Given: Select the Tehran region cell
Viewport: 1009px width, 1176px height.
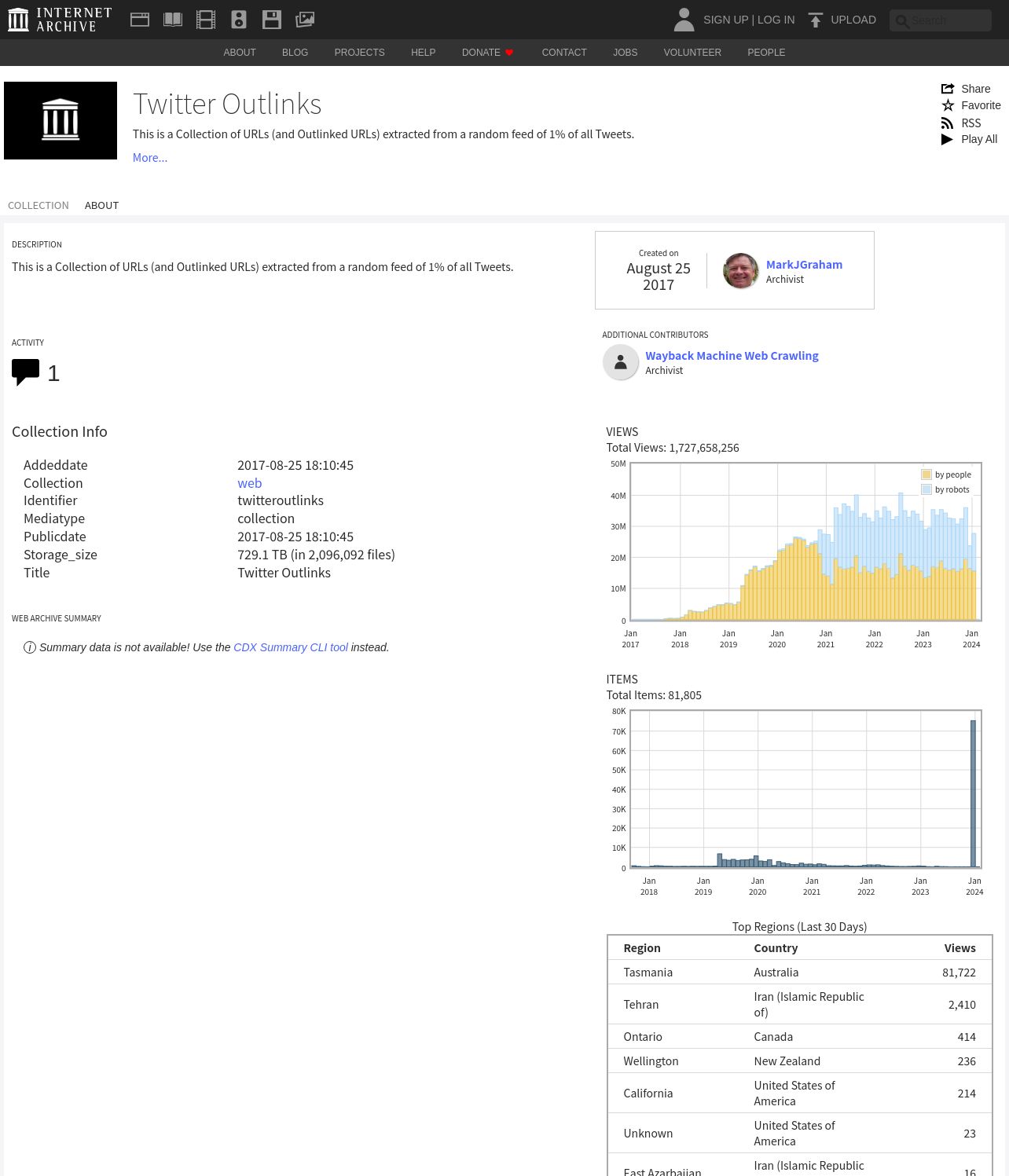Looking at the screenshot, I should [641, 1005].
